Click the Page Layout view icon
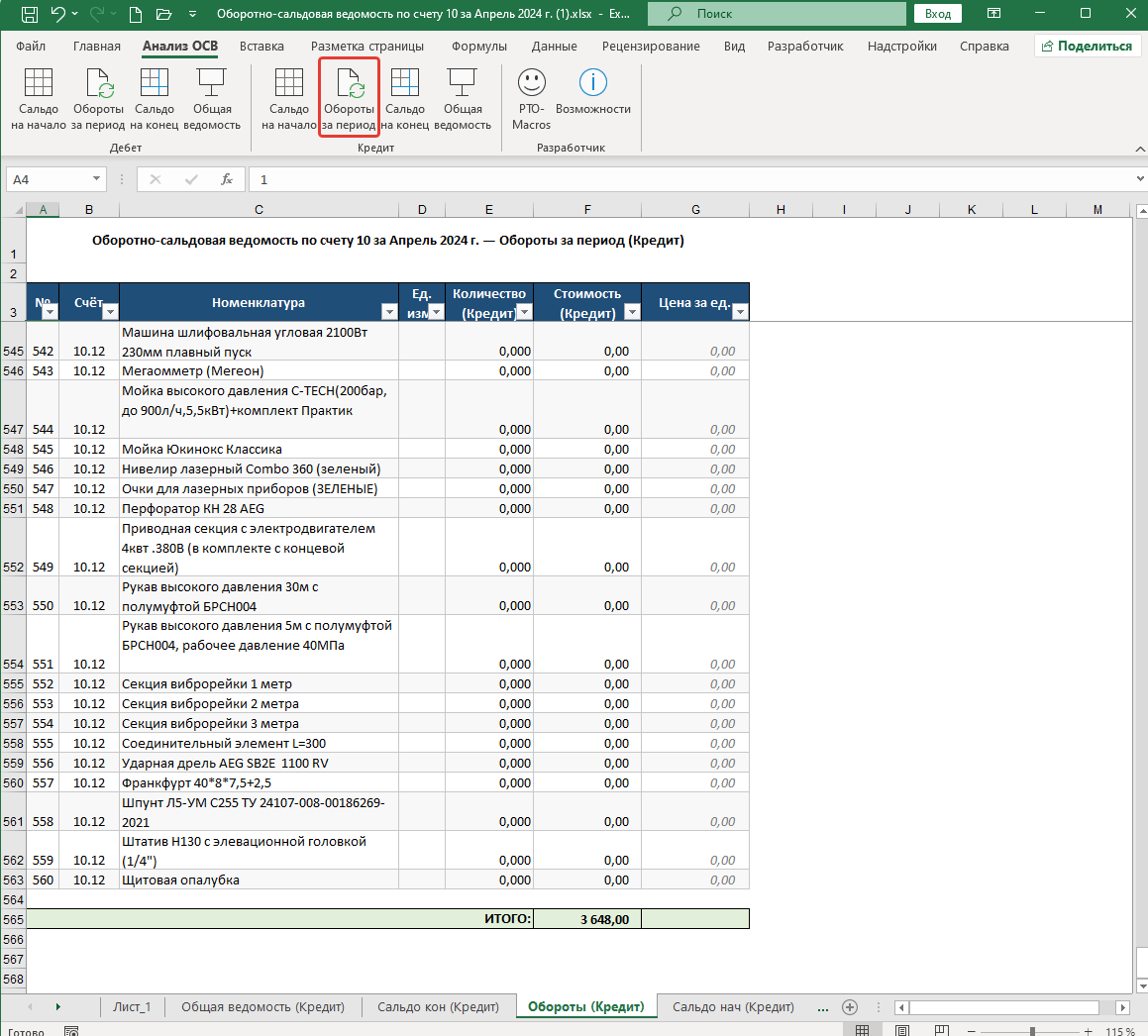This screenshot has width=1148, height=1036. (x=902, y=1031)
